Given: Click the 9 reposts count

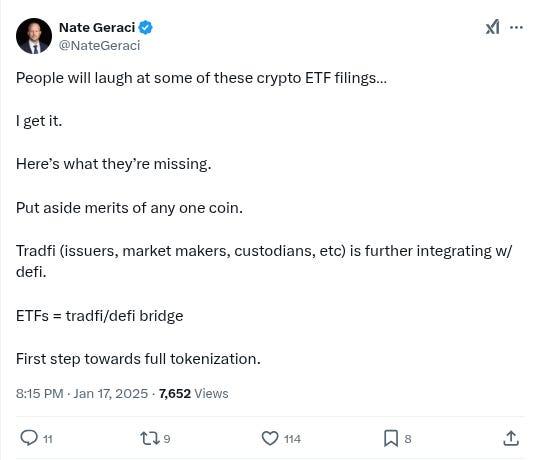Looking at the screenshot, I should click(x=167, y=439).
